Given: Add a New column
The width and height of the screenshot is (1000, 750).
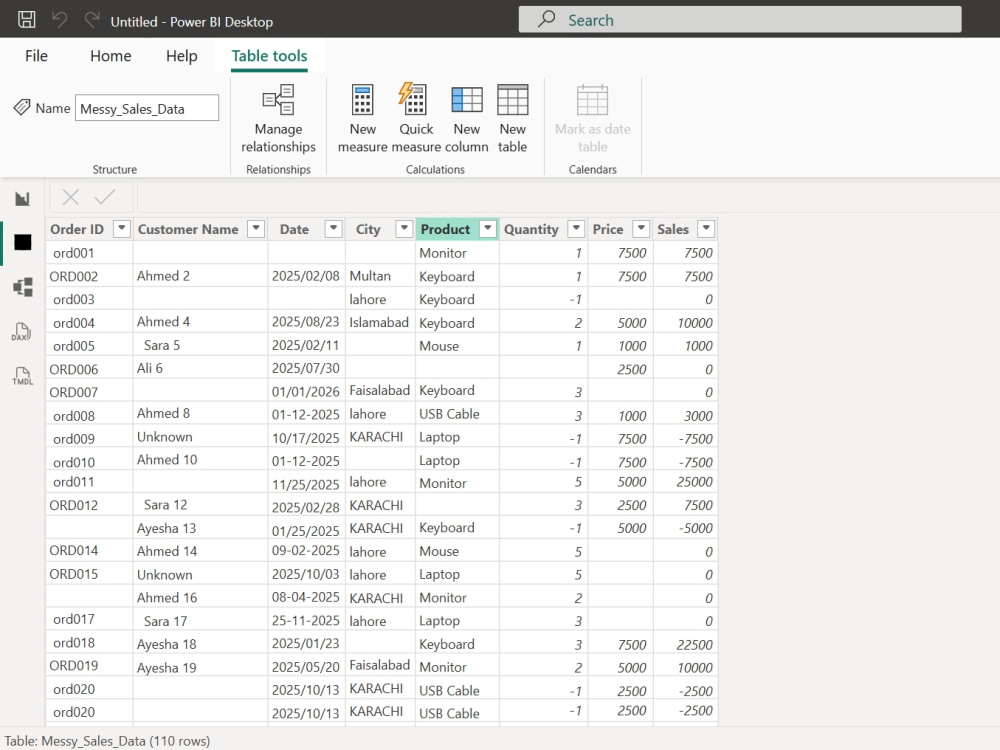Looking at the screenshot, I should [x=467, y=119].
